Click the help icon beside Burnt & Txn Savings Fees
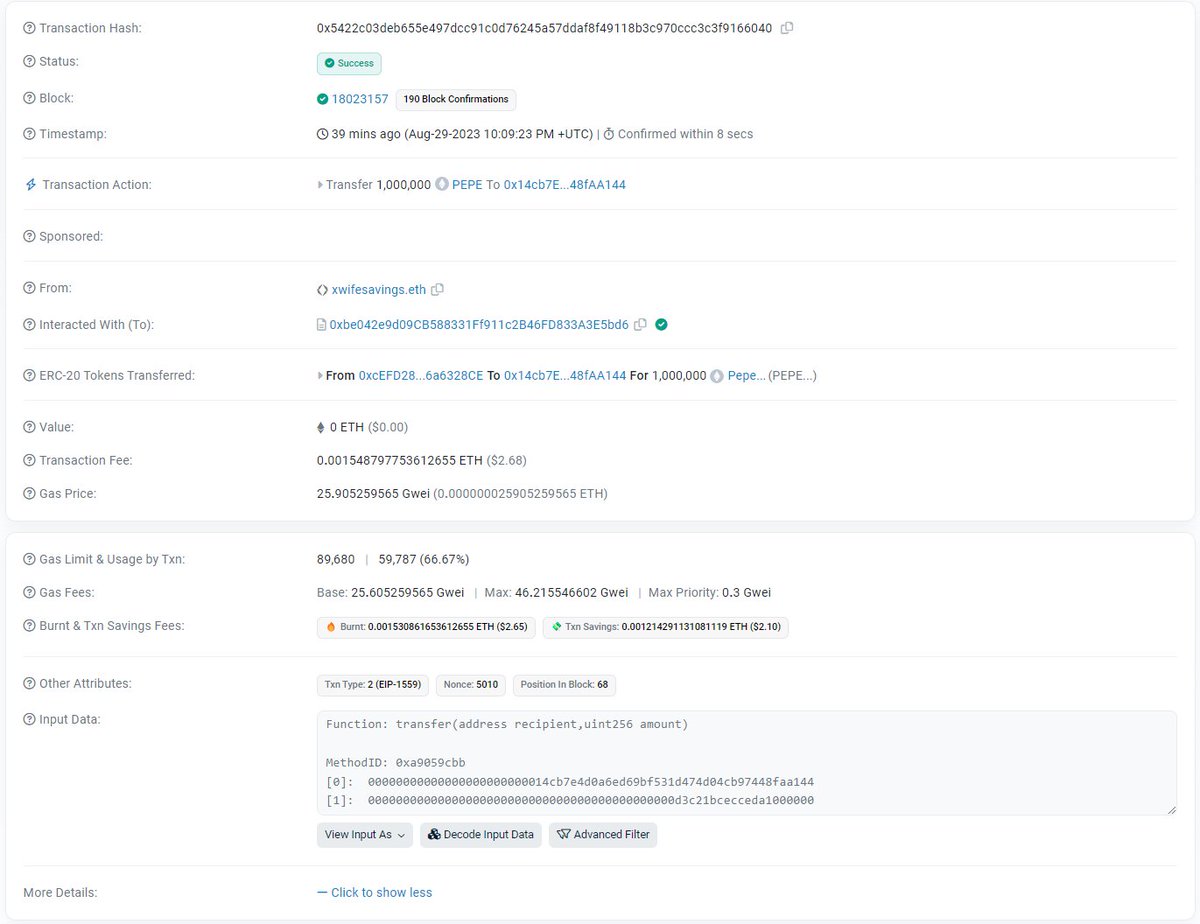The image size is (1200, 924). tap(29, 626)
